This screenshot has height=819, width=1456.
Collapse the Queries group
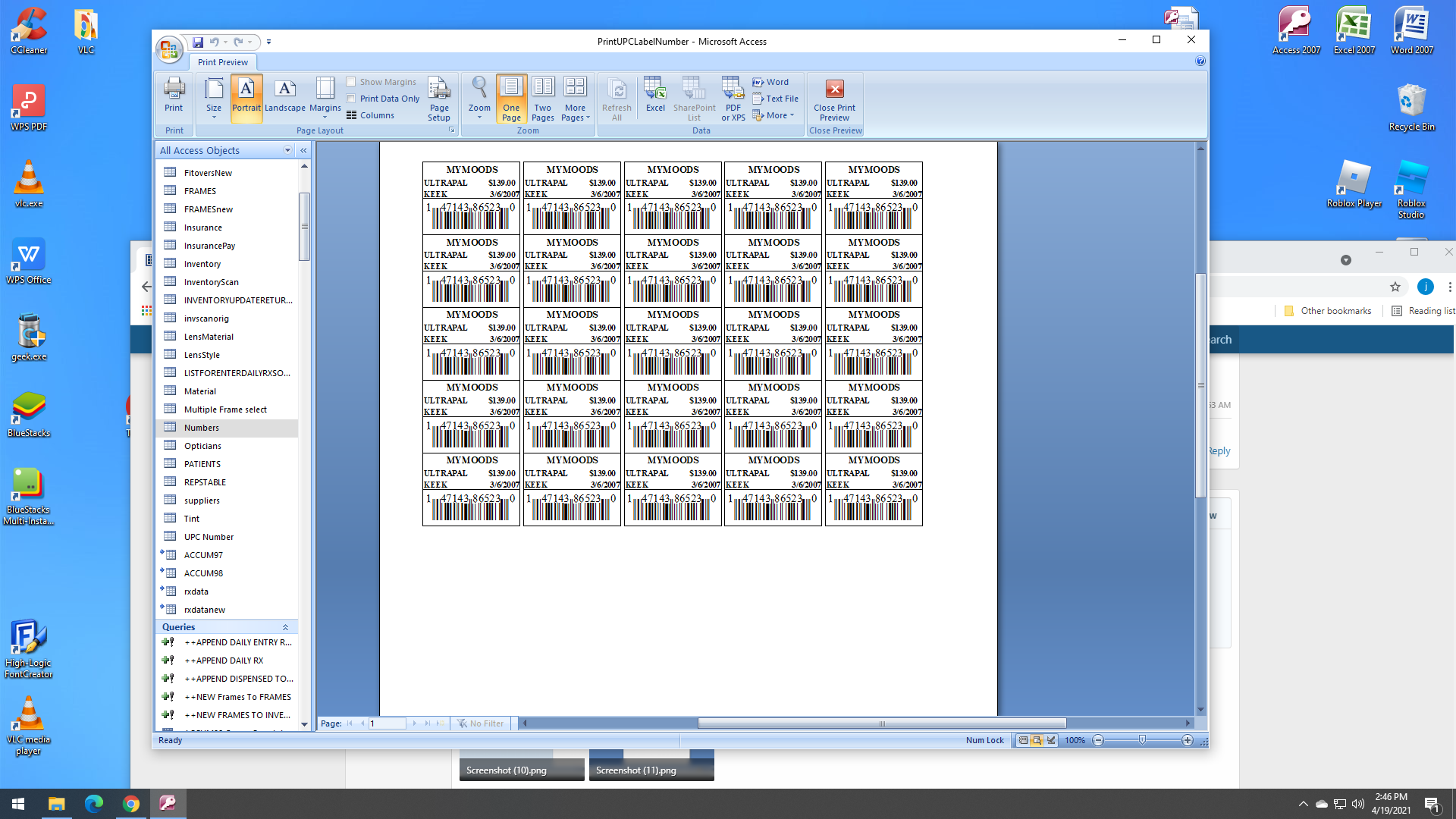pyautogui.click(x=285, y=627)
